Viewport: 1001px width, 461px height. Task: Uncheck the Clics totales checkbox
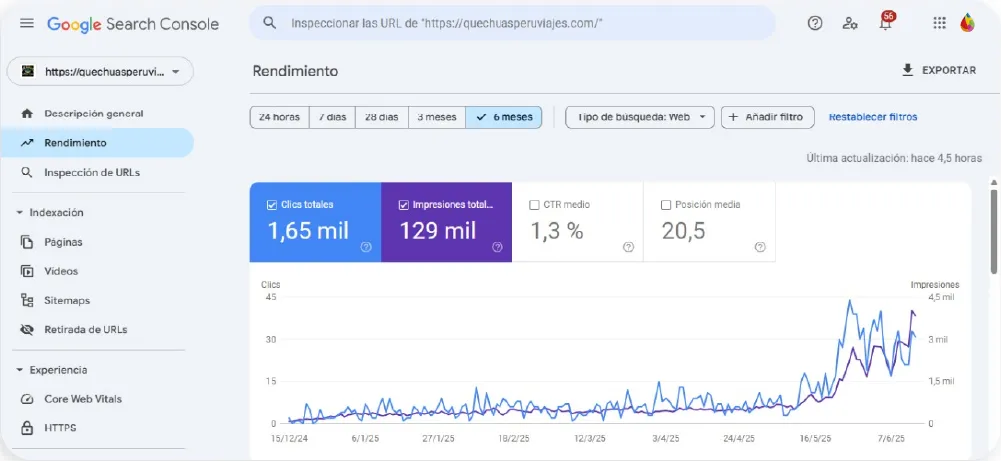pyautogui.click(x=271, y=205)
